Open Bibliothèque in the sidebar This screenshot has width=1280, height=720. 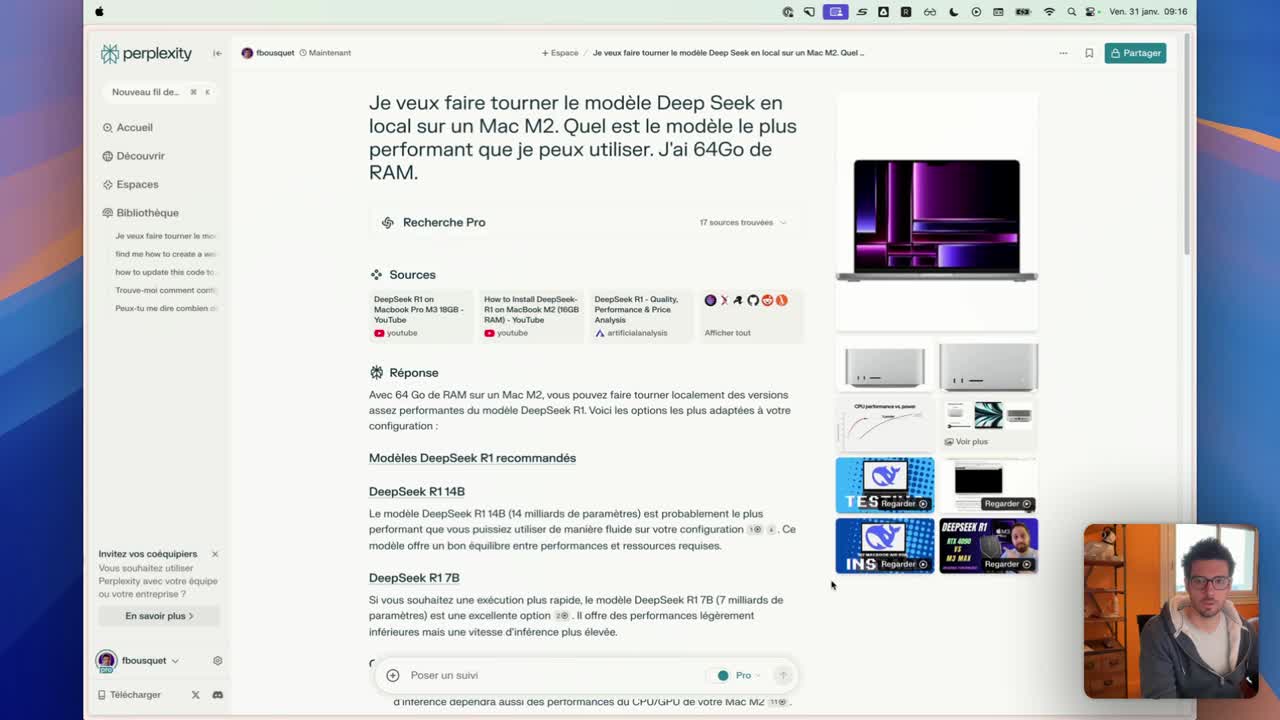pyautogui.click(x=140, y=213)
